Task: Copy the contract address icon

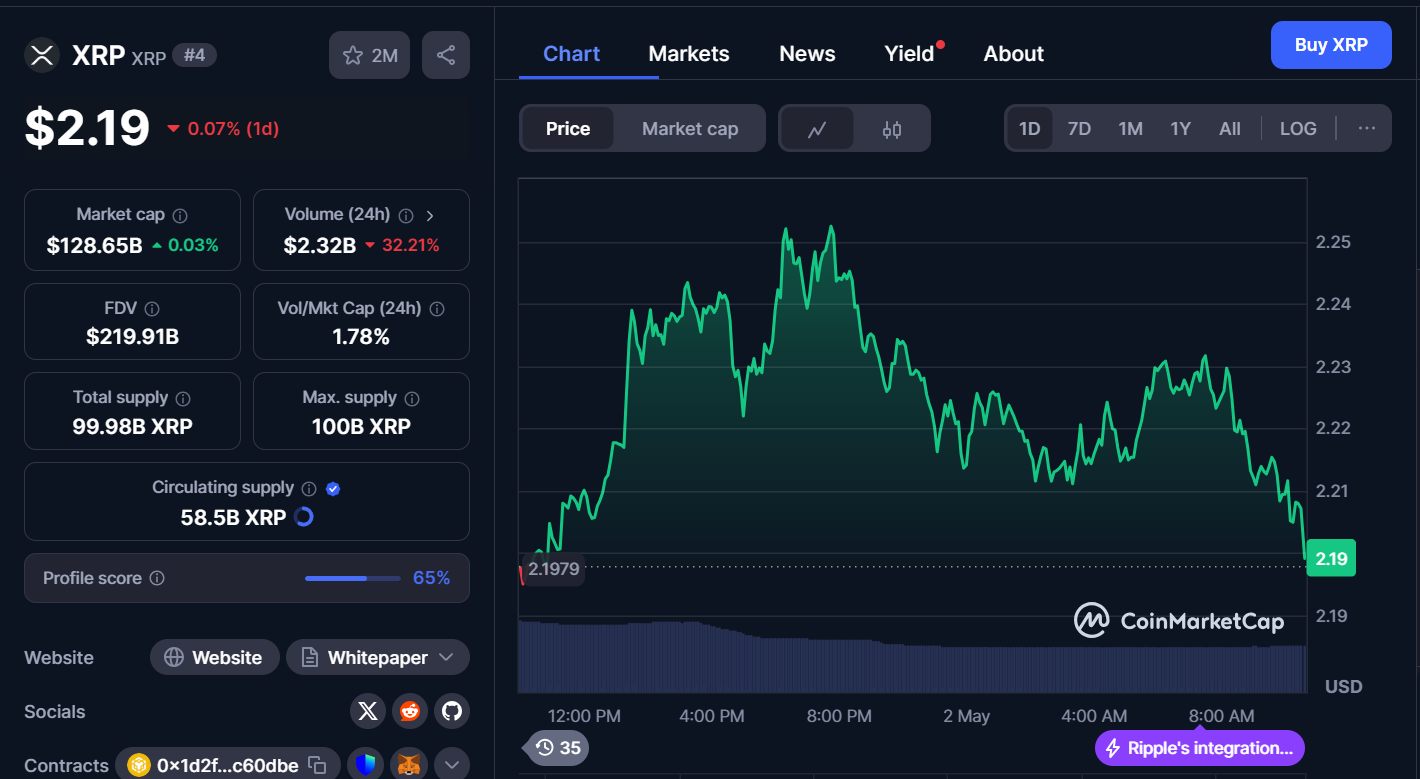Action: 317,765
